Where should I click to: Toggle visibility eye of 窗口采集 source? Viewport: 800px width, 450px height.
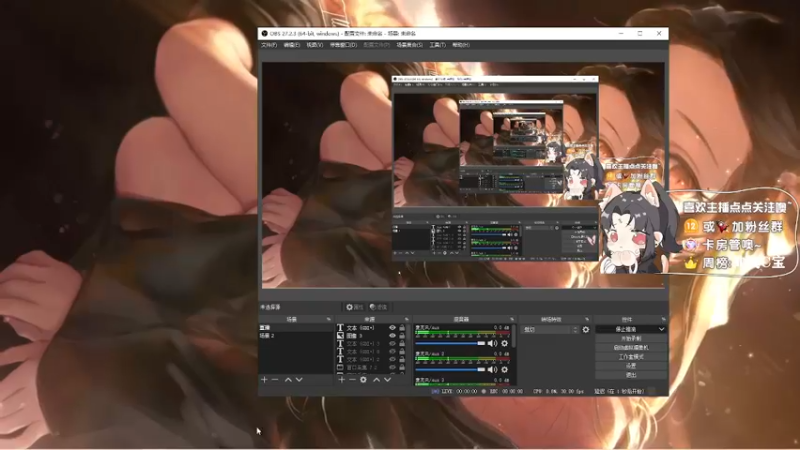[392, 367]
